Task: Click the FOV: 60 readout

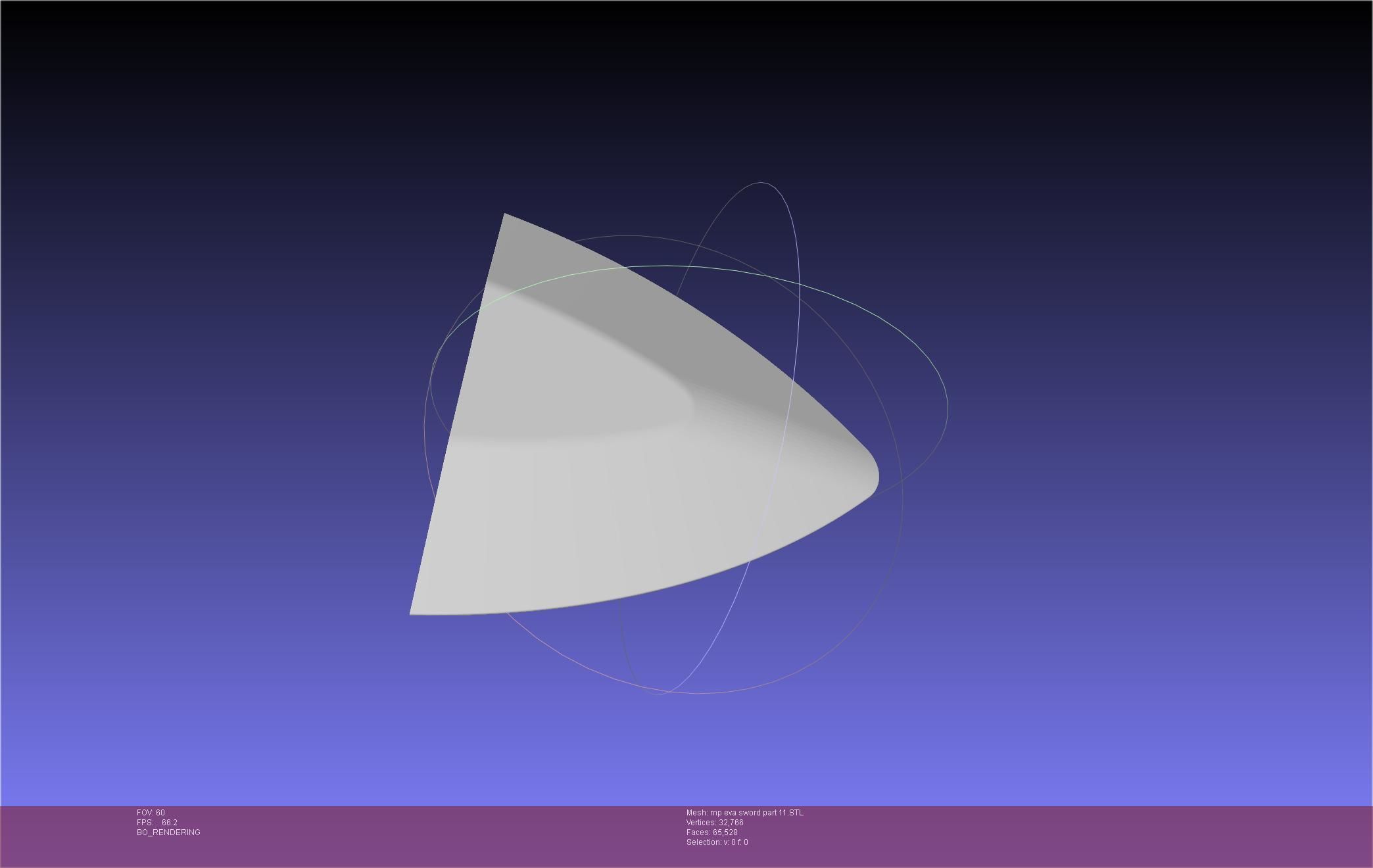Action: click(151, 813)
